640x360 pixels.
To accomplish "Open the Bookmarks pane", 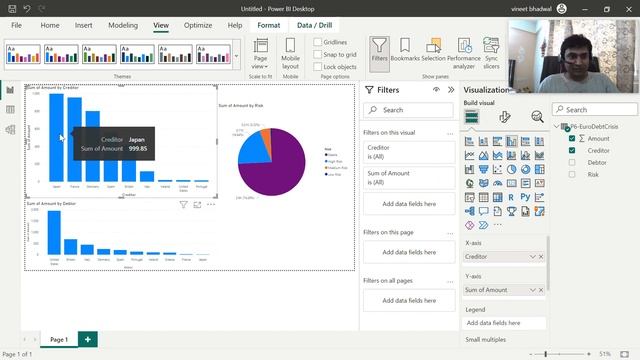I will 405,50.
